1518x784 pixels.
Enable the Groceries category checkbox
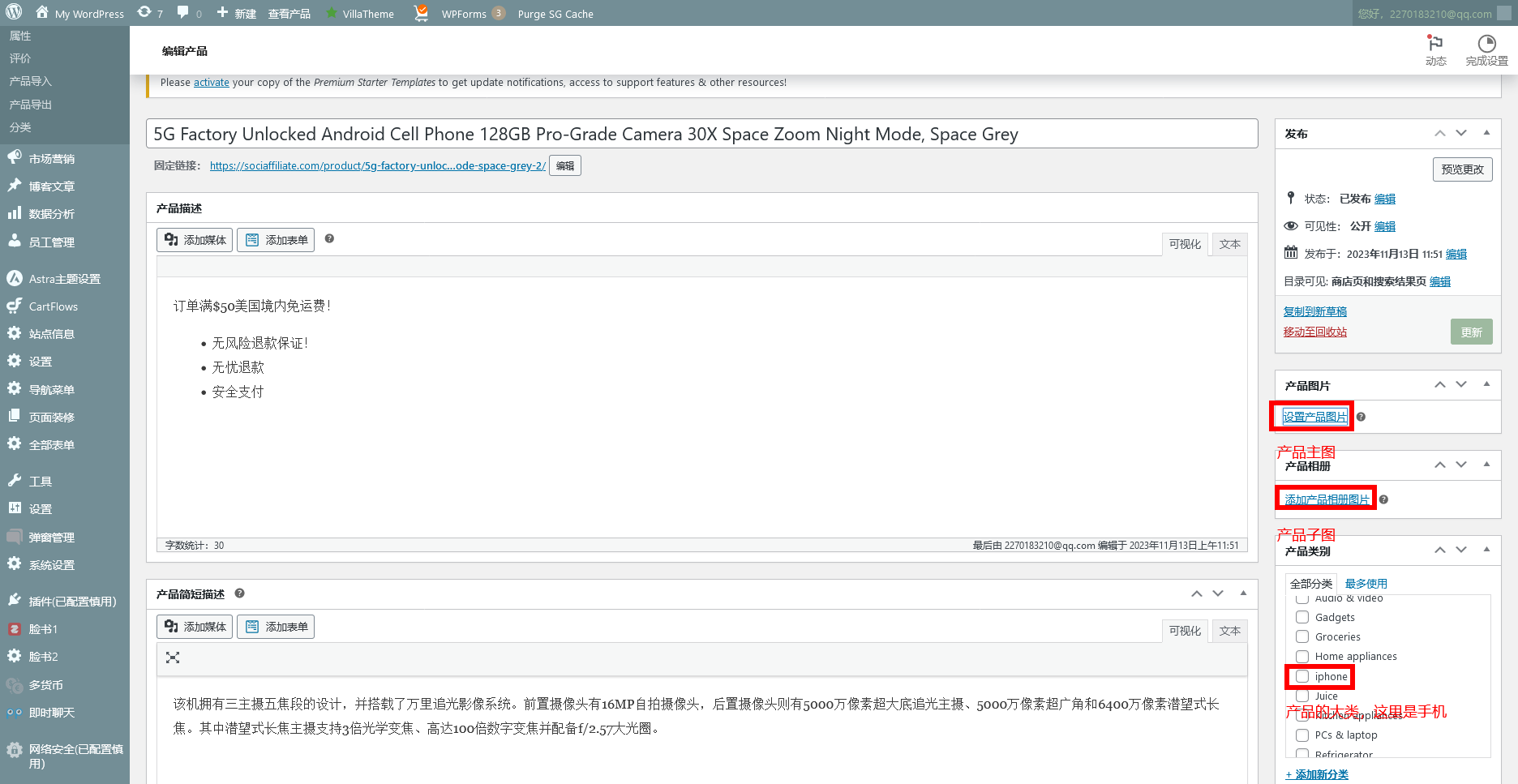[1302, 636]
